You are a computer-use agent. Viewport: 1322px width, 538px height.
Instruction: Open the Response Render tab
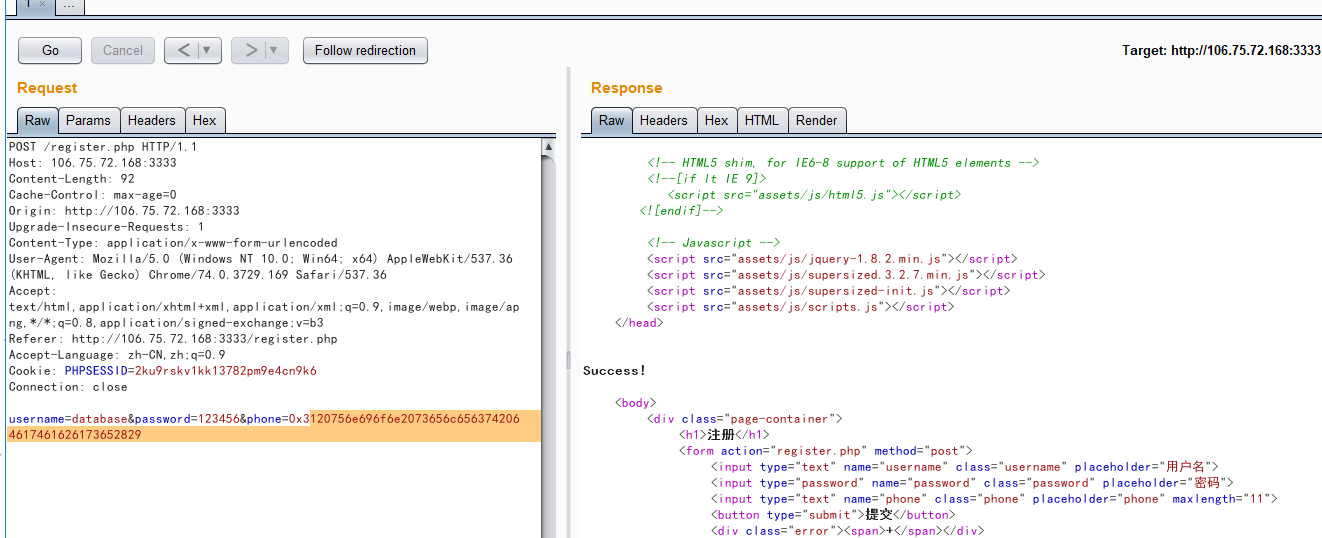point(817,120)
